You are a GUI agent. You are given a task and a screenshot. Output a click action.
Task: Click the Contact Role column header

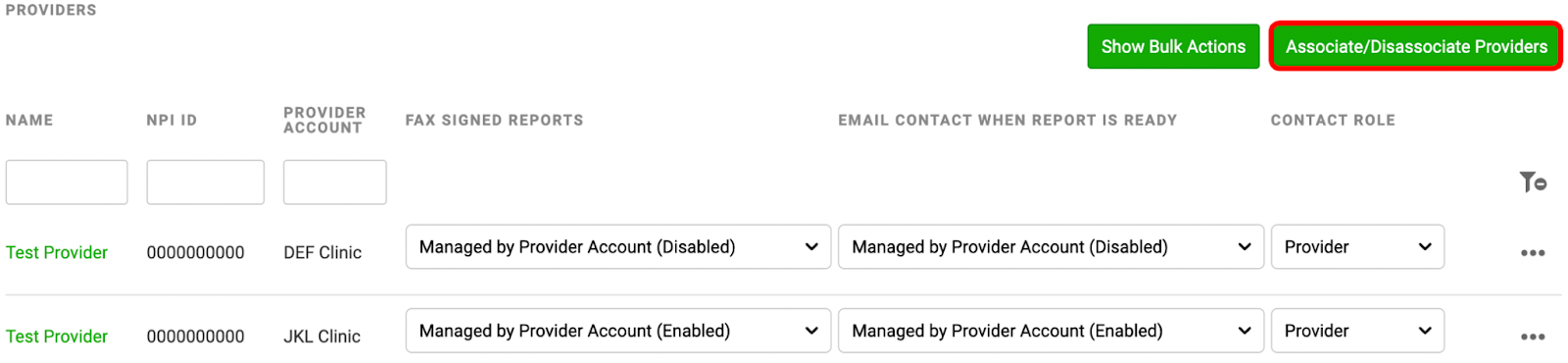1333,120
